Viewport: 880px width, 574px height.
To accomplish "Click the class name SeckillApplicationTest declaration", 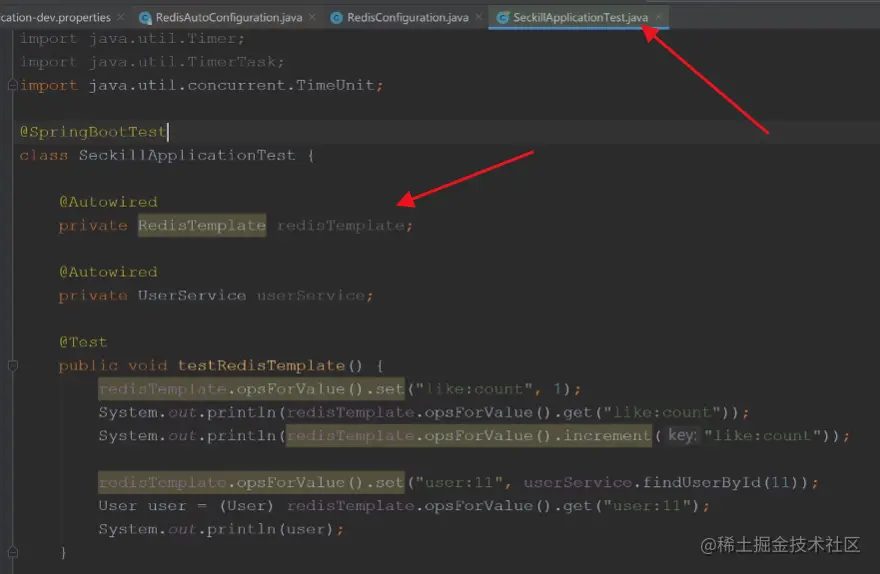I will [187, 155].
